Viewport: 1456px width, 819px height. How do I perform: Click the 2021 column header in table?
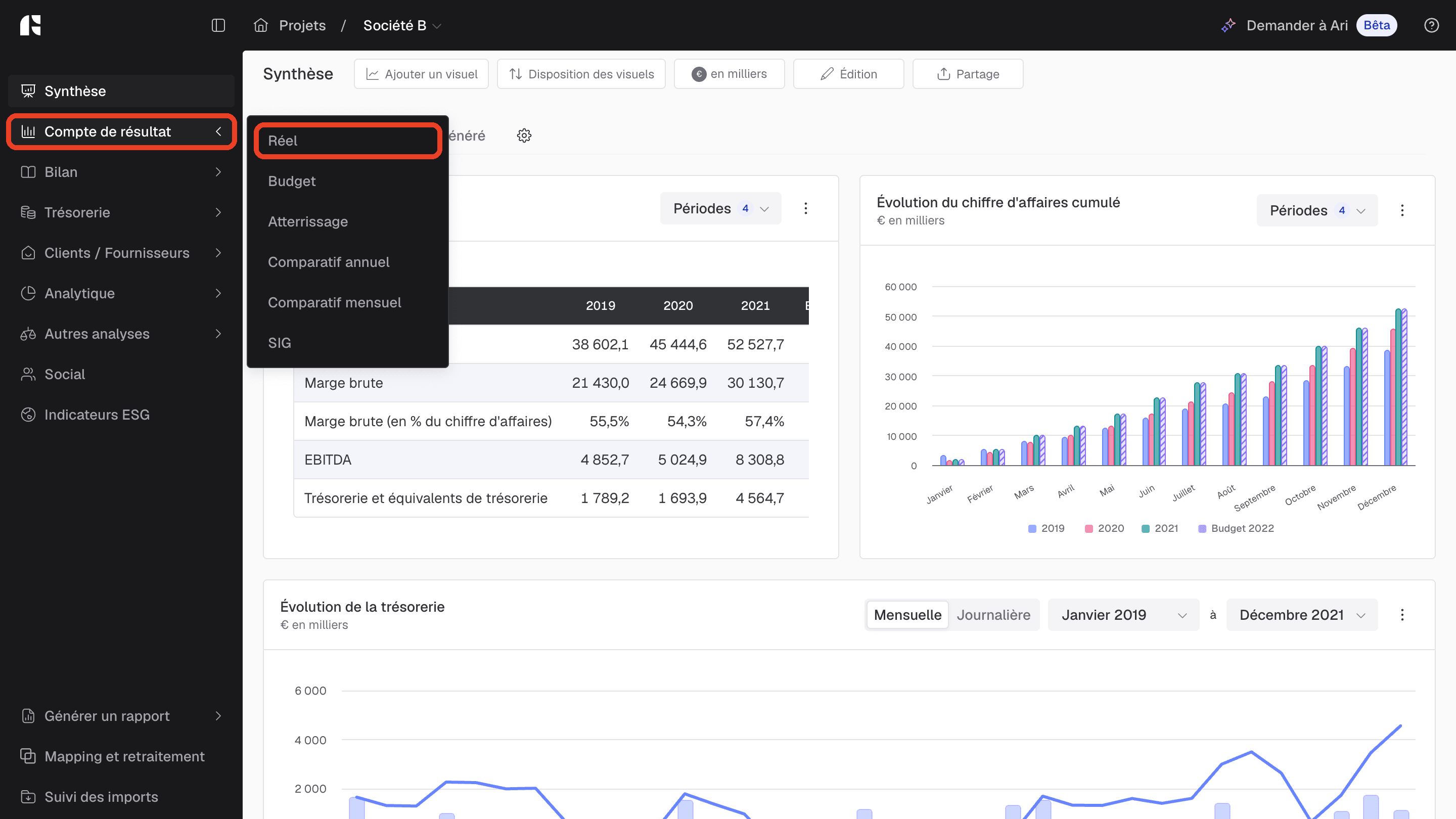[755, 306]
